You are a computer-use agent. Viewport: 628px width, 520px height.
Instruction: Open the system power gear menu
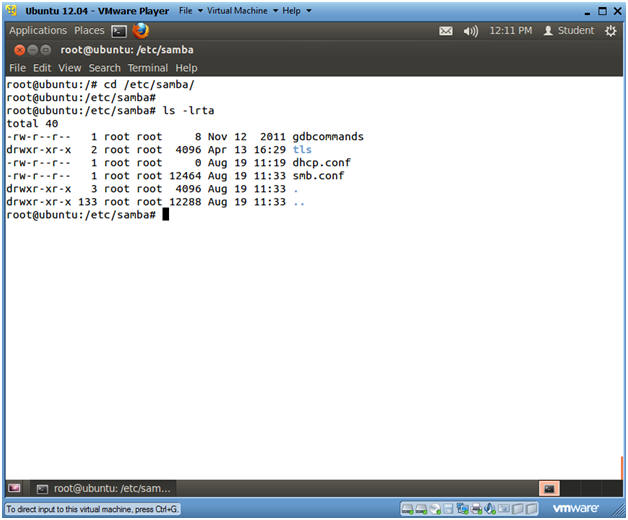pos(610,31)
